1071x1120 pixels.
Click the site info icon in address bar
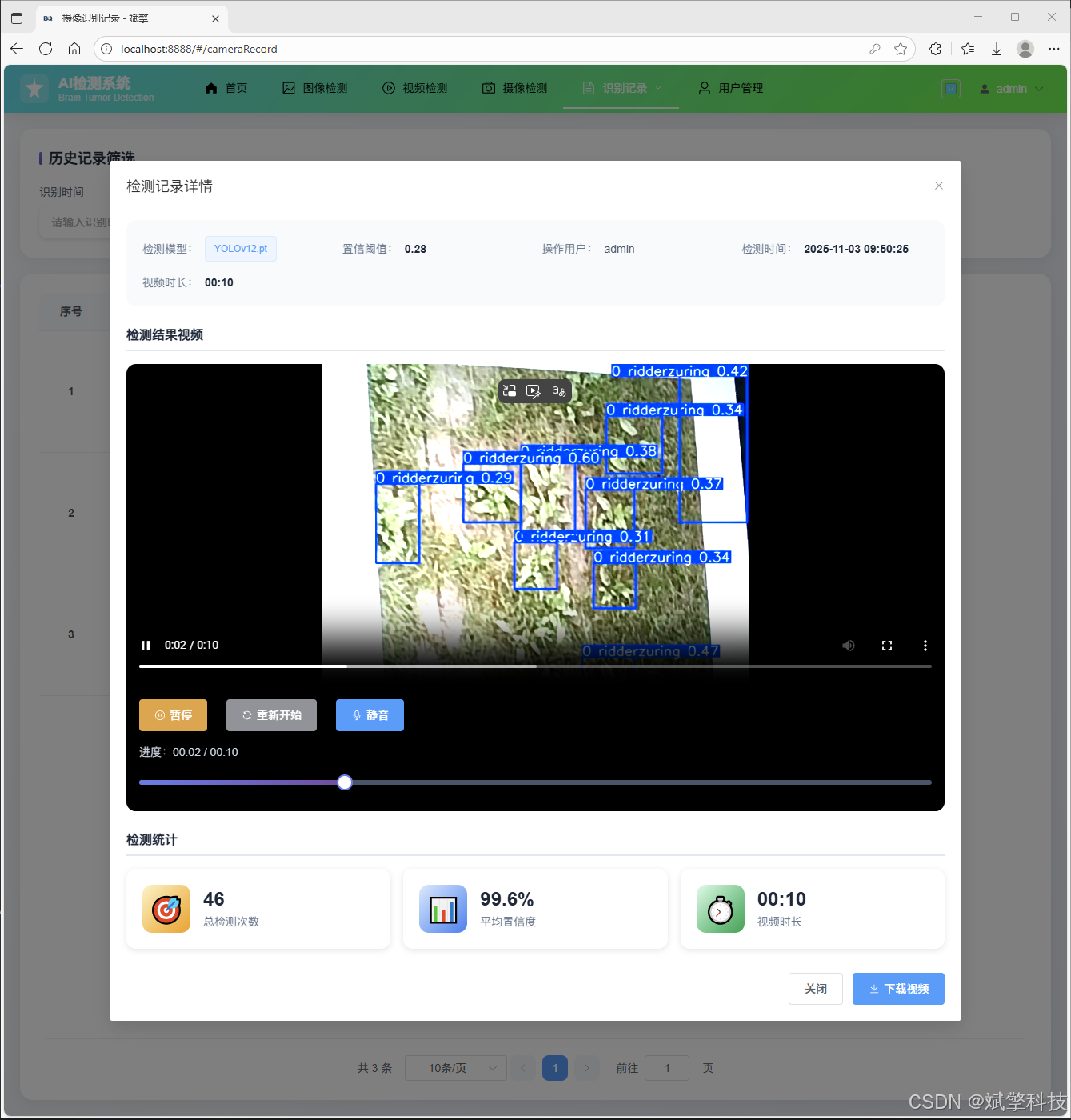pyautogui.click(x=106, y=49)
